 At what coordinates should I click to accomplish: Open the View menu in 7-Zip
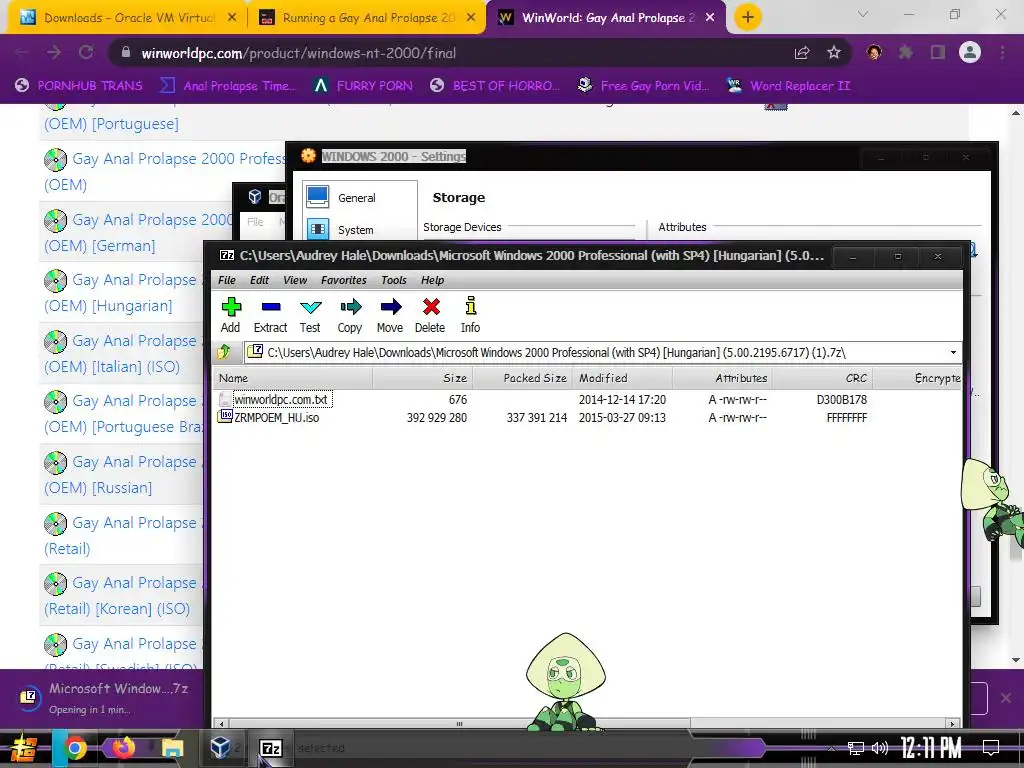295,280
